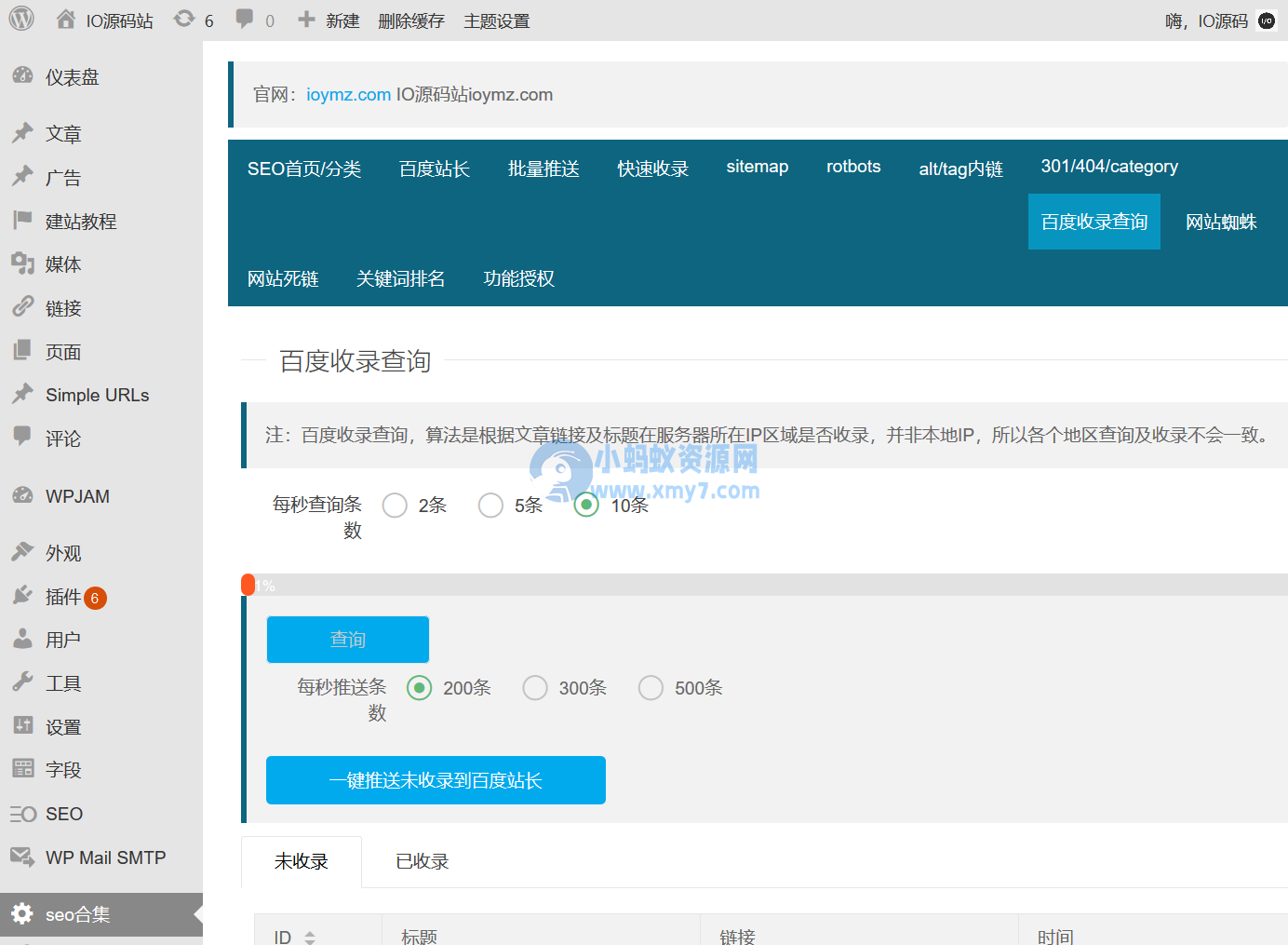This screenshot has width=1288, height=945.
Task: Open the 插件 page showing 6 updates
Action: 61,597
